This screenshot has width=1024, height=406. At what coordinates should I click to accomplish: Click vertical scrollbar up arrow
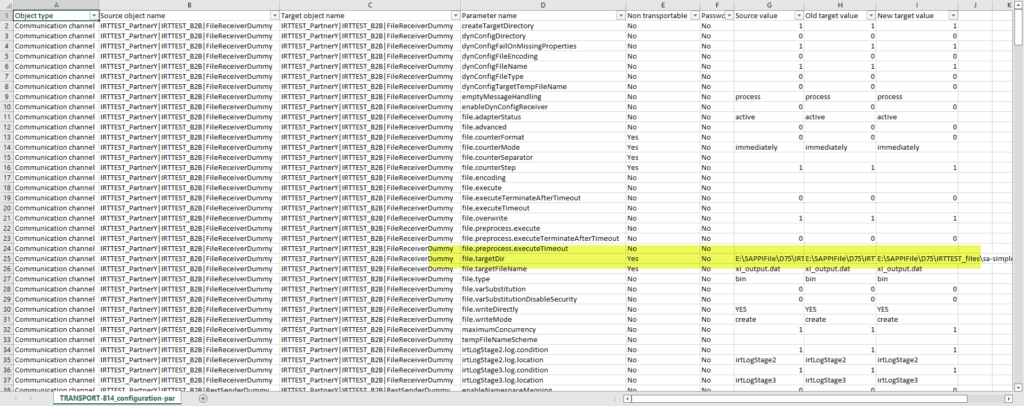[1019, 5]
